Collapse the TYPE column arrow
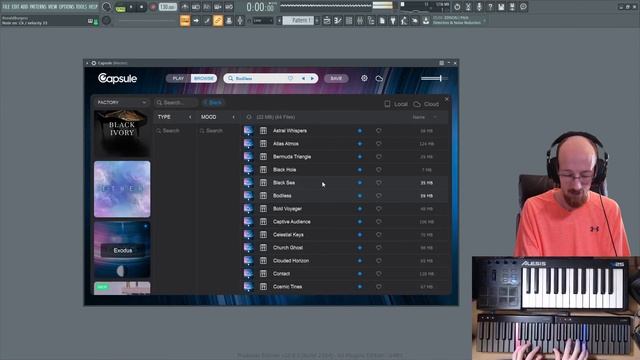Screen dimensions: 640x360 coord(190,117)
